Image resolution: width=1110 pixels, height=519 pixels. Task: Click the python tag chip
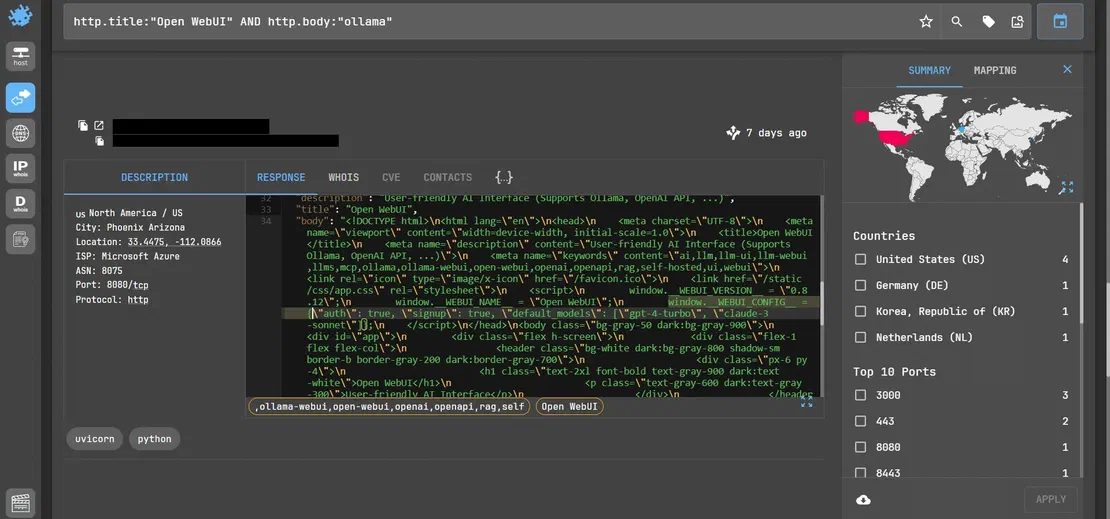[154, 439]
